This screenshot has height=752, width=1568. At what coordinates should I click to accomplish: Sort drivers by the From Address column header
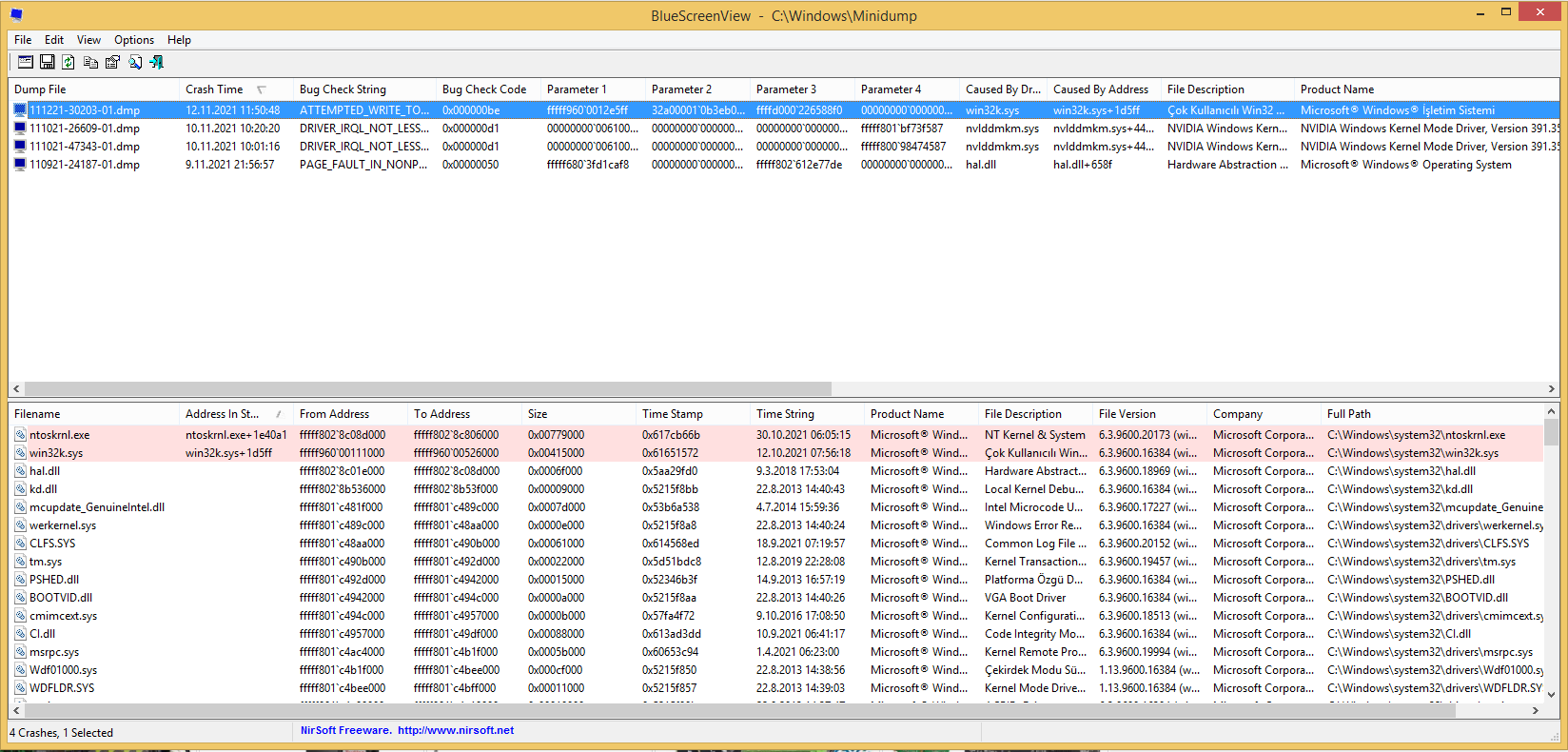tap(350, 414)
